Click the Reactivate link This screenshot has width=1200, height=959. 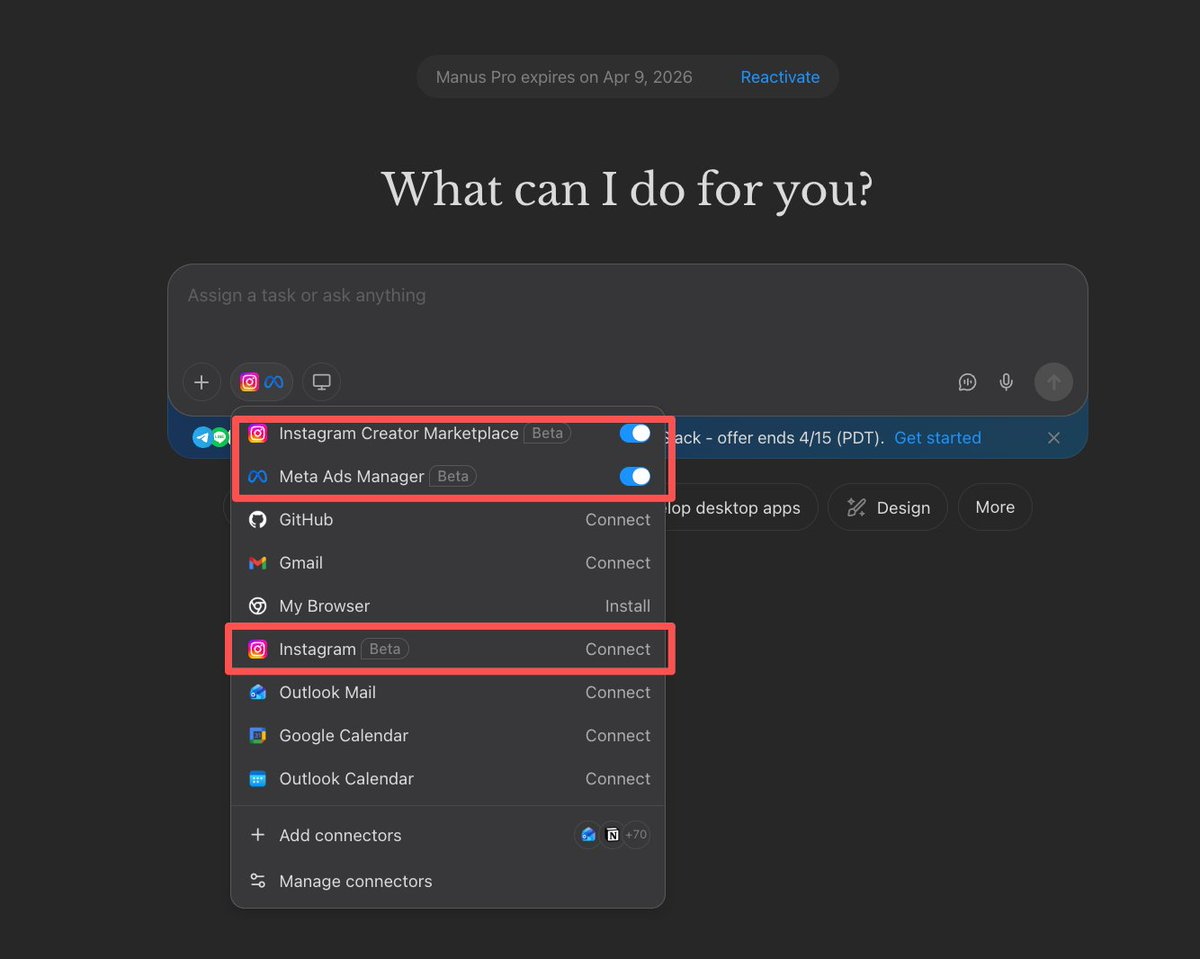point(780,77)
